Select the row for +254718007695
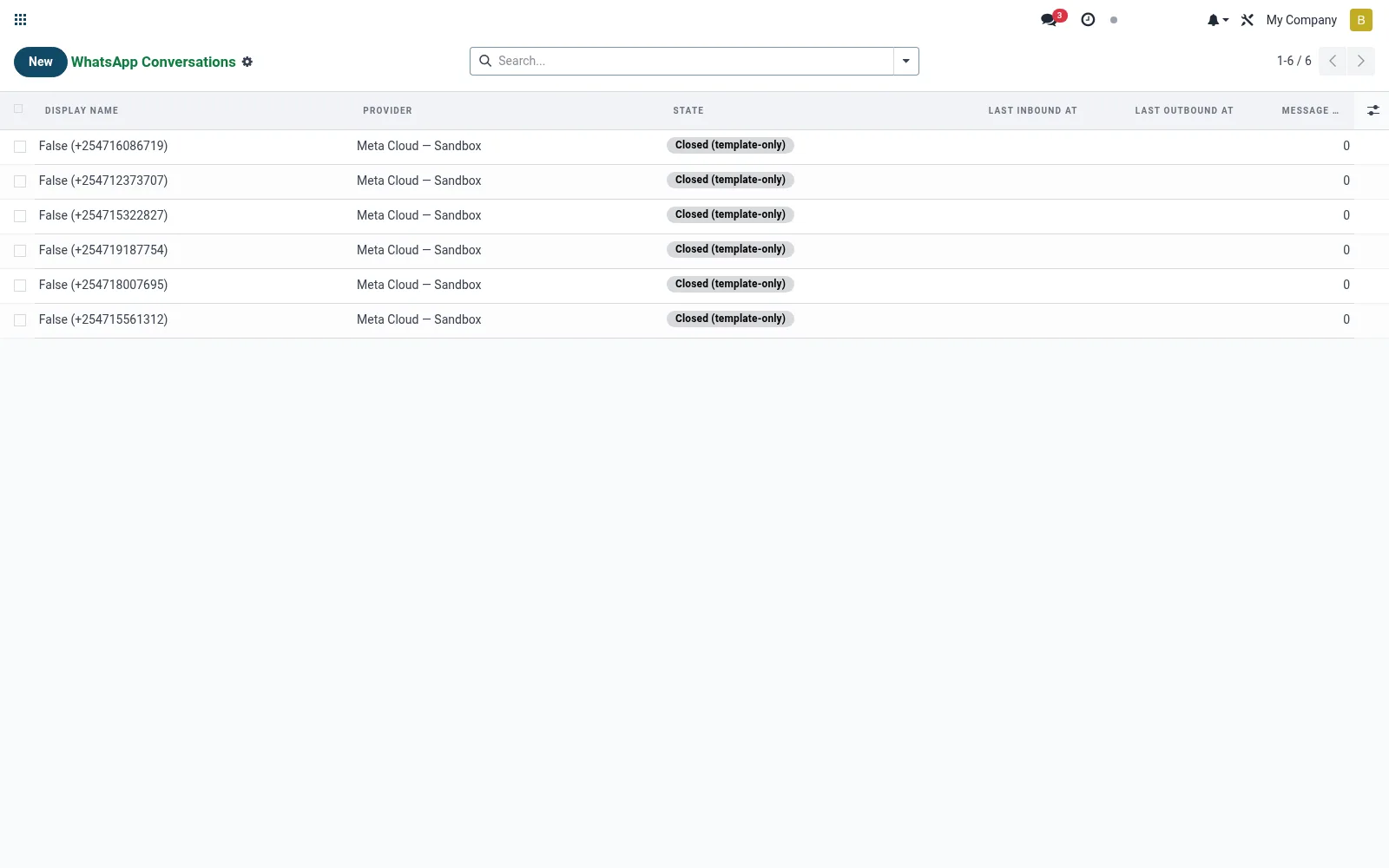 coord(20,286)
